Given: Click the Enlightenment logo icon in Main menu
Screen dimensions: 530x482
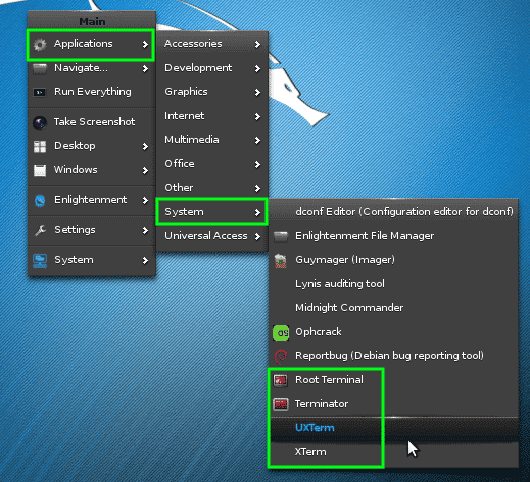Looking at the screenshot, I should 40,200.
